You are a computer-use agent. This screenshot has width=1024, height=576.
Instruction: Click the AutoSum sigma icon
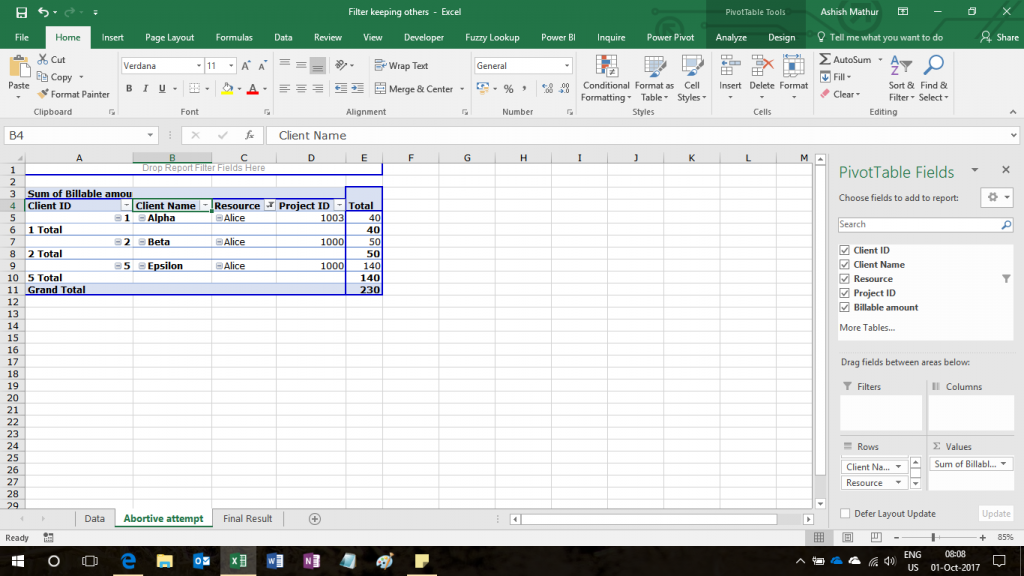pos(825,59)
